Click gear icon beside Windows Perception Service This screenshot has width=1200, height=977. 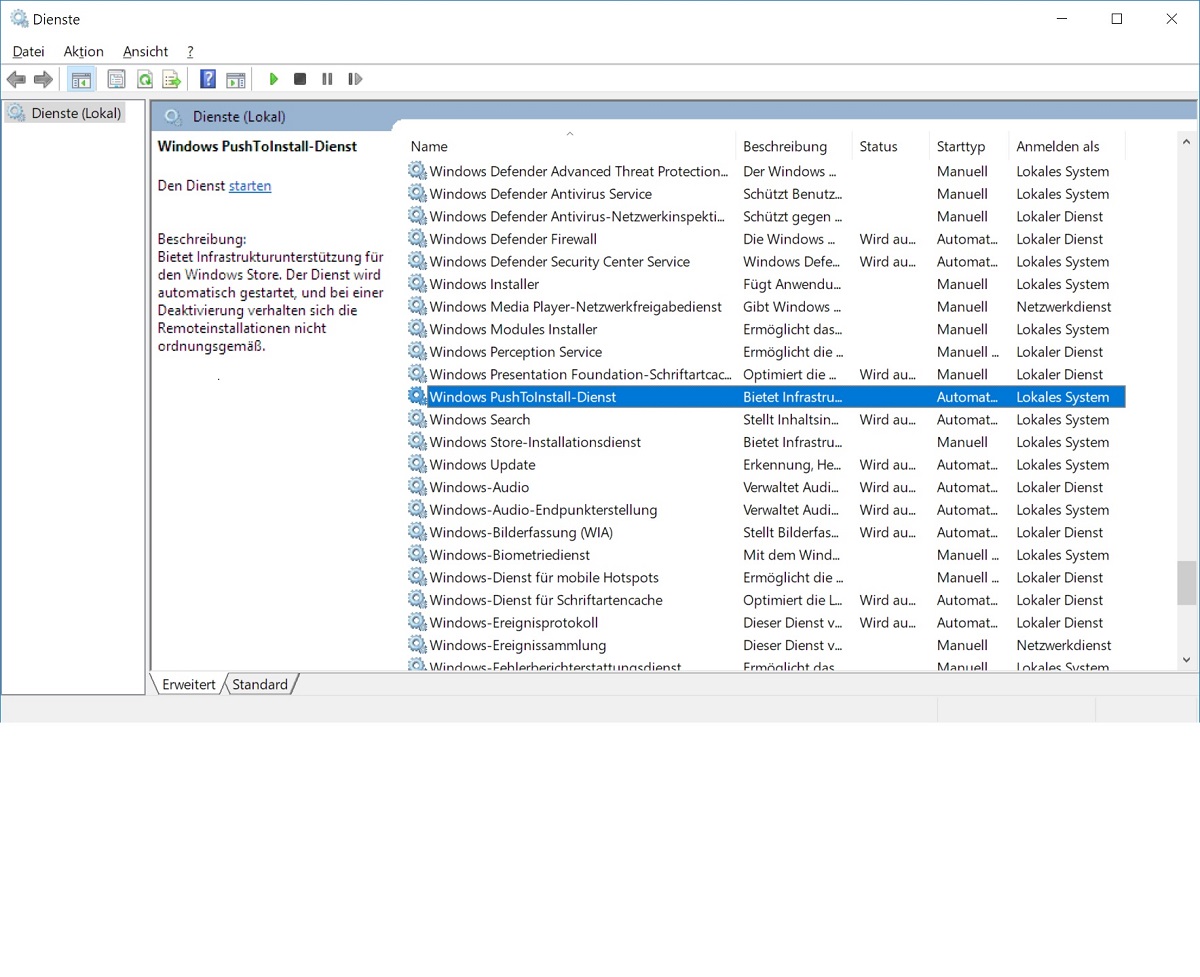coord(417,352)
